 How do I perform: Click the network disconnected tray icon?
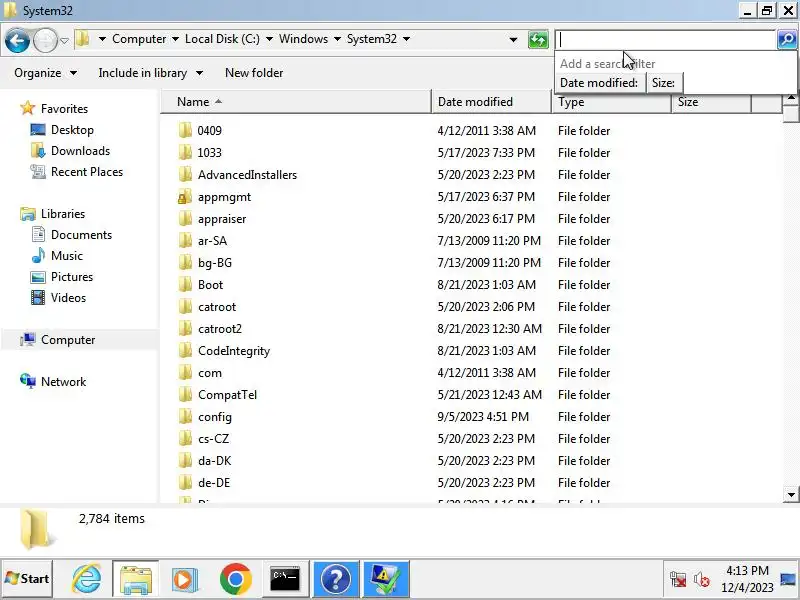click(678, 580)
